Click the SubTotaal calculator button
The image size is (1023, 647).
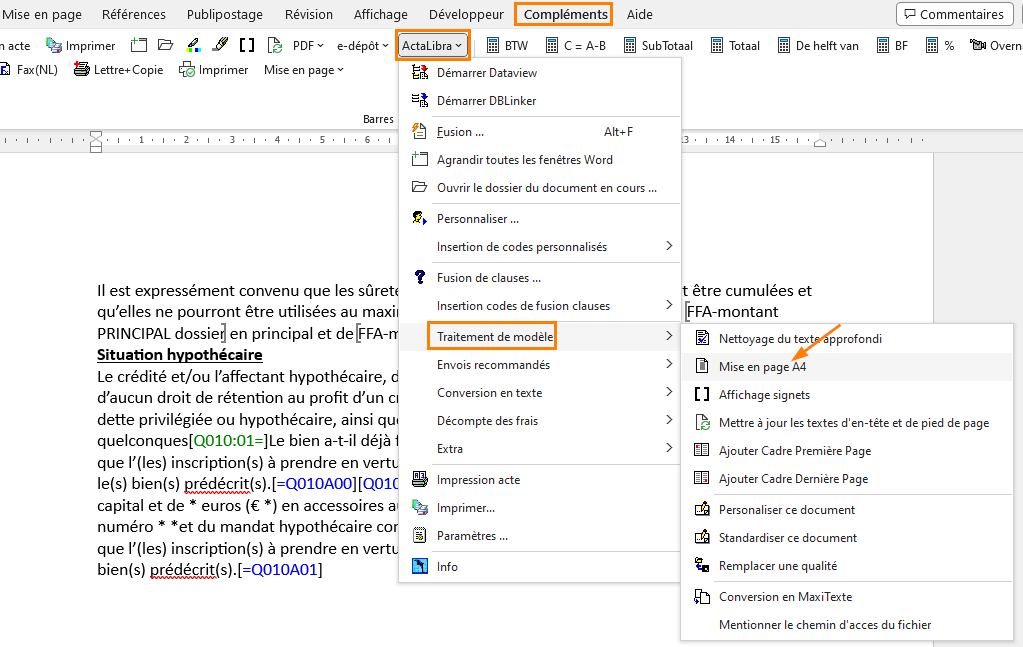[x=658, y=46]
